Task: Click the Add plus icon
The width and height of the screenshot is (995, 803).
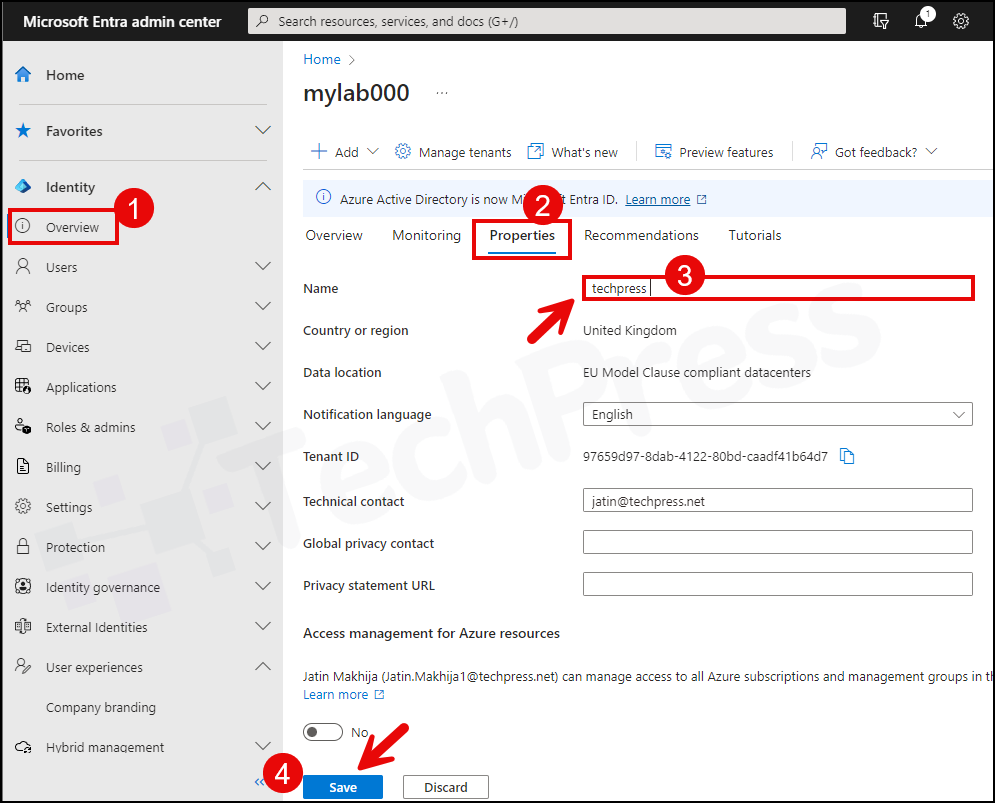Action: pyautogui.click(x=319, y=151)
